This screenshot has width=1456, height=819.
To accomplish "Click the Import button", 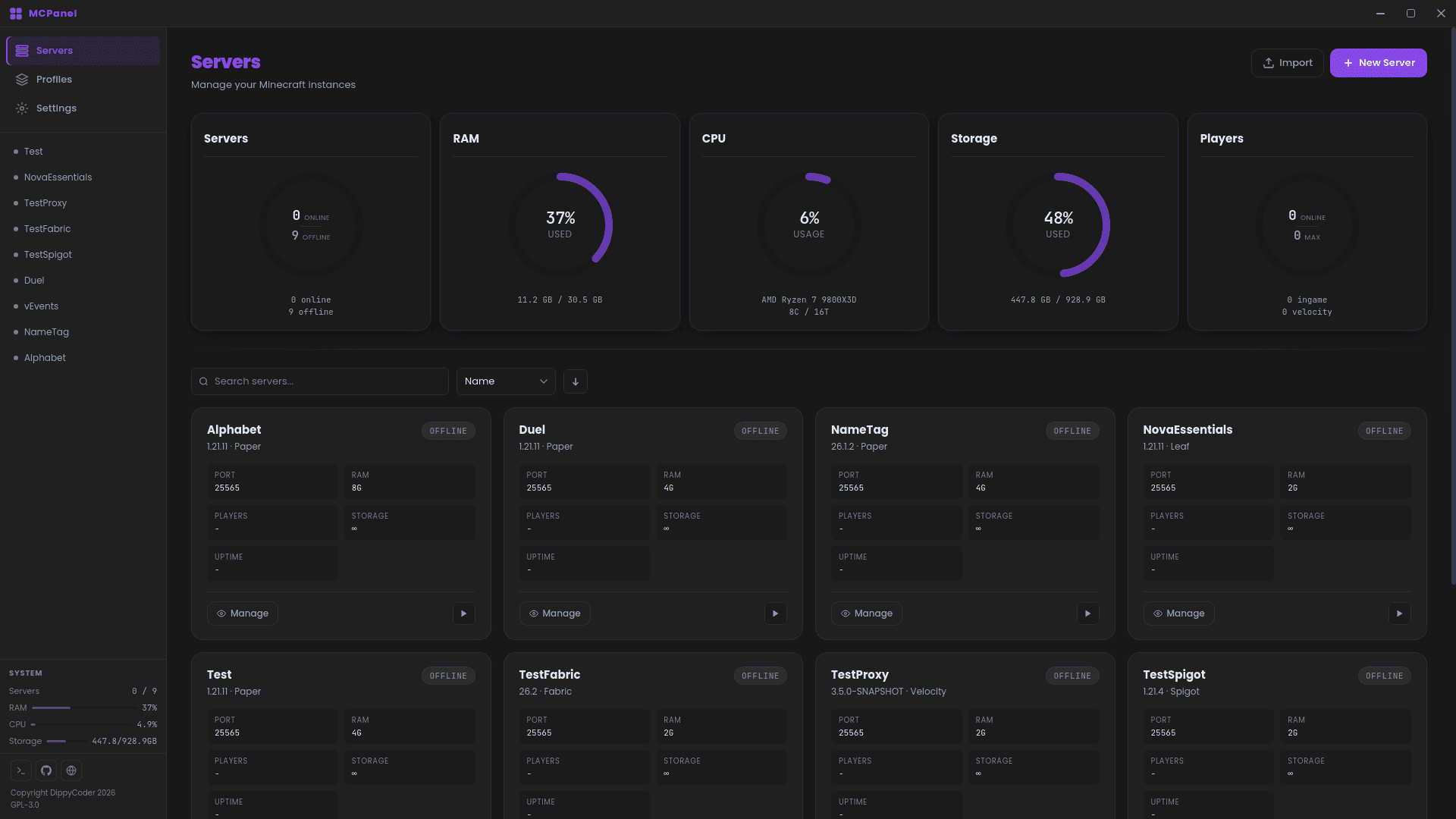I will pyautogui.click(x=1287, y=63).
